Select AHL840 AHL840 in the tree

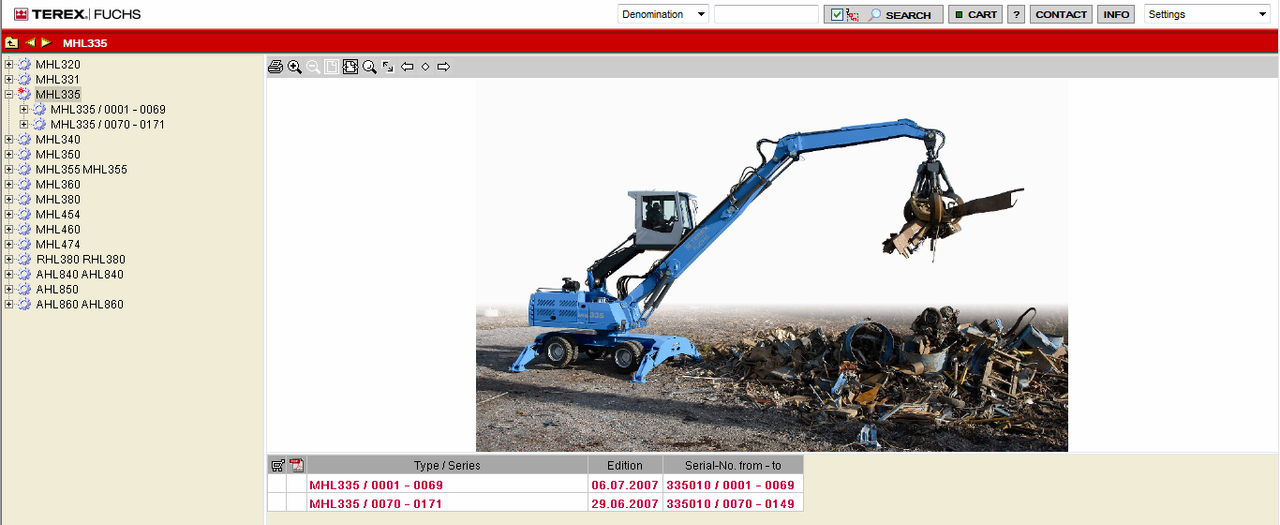tap(80, 275)
